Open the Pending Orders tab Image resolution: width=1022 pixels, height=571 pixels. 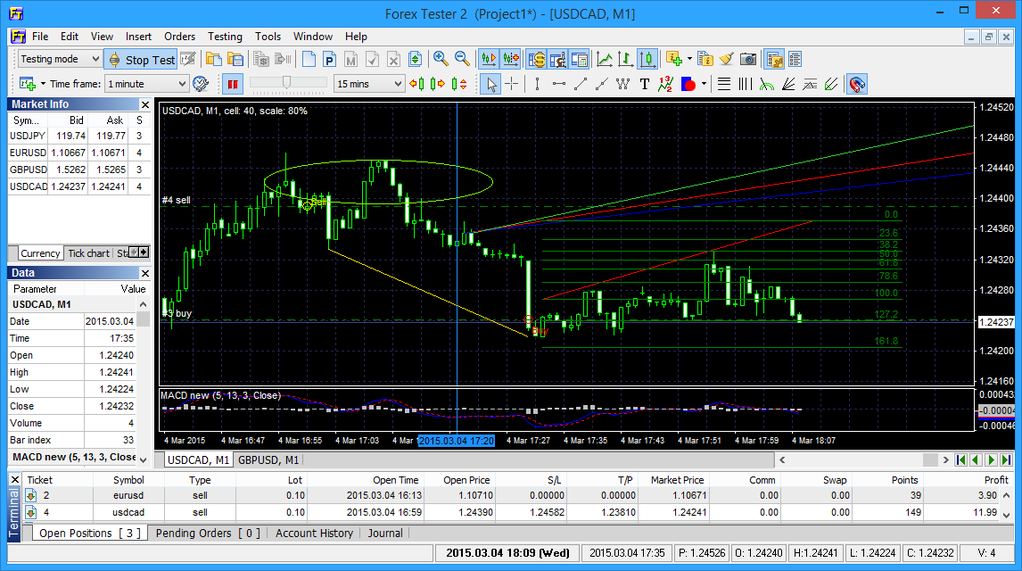(208, 533)
